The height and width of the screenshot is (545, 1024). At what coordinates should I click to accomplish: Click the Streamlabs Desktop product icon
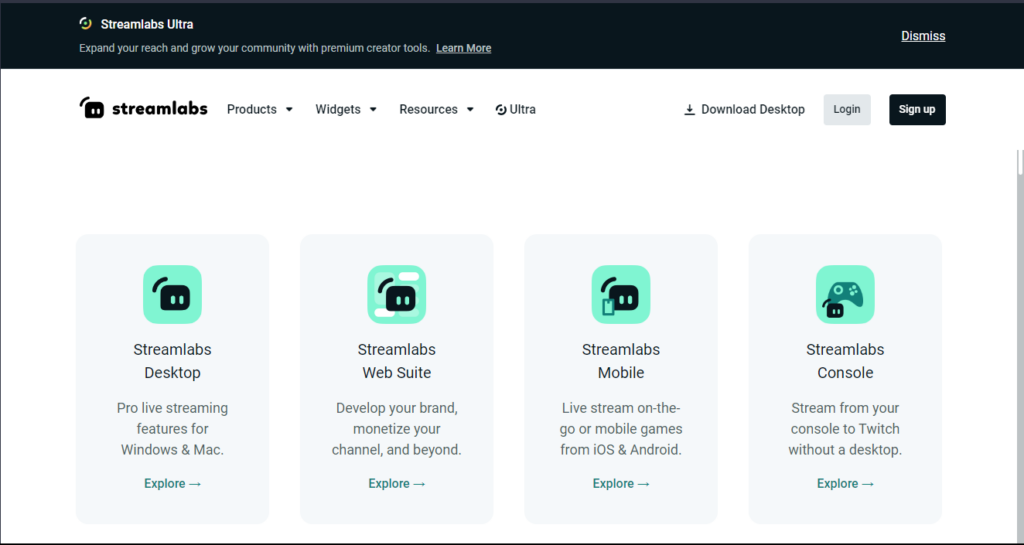[172, 294]
